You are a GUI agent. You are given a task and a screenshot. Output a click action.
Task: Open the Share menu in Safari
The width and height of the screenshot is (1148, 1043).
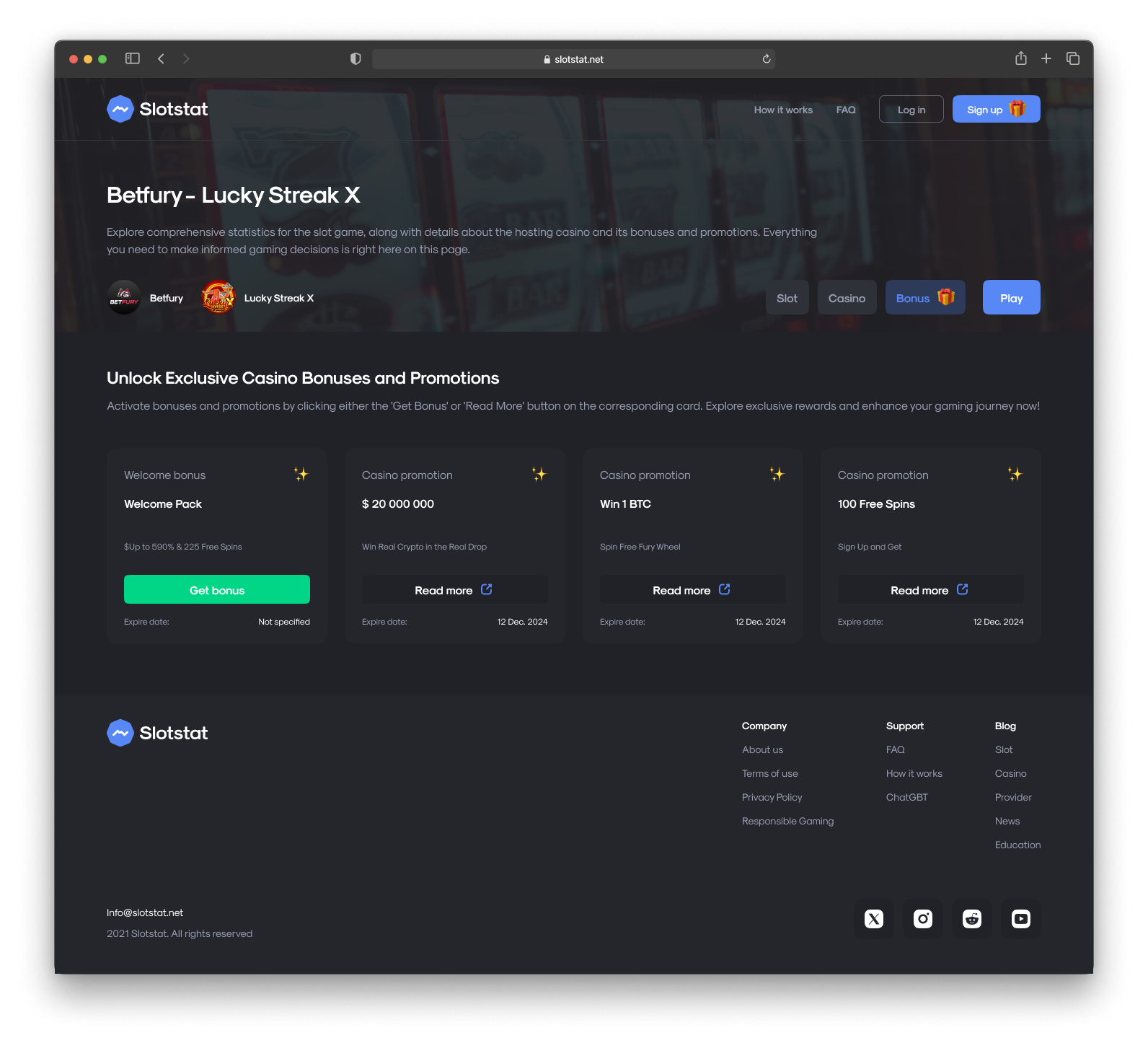pyautogui.click(x=1021, y=58)
